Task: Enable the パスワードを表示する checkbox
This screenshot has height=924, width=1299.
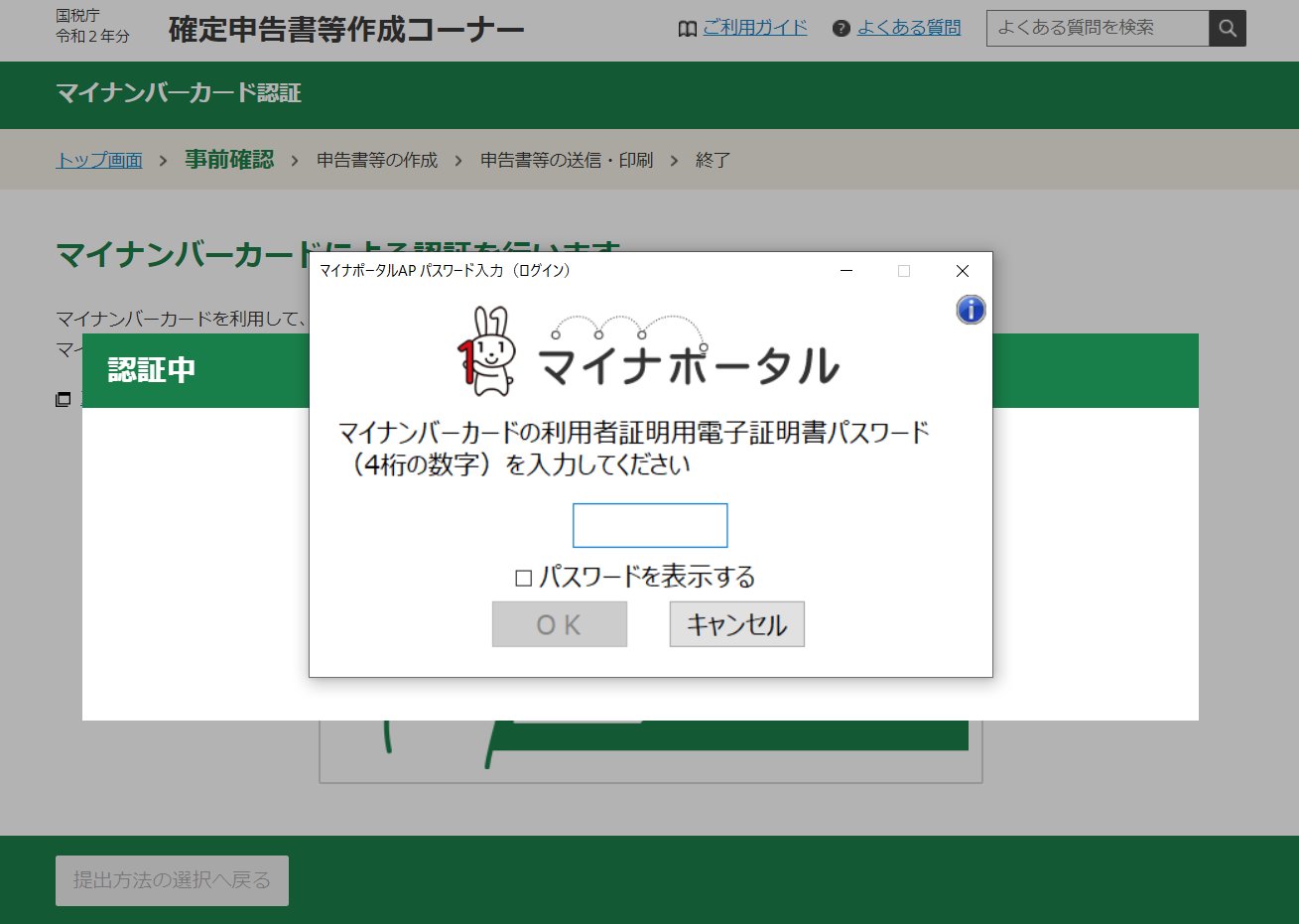Action: 524,578
